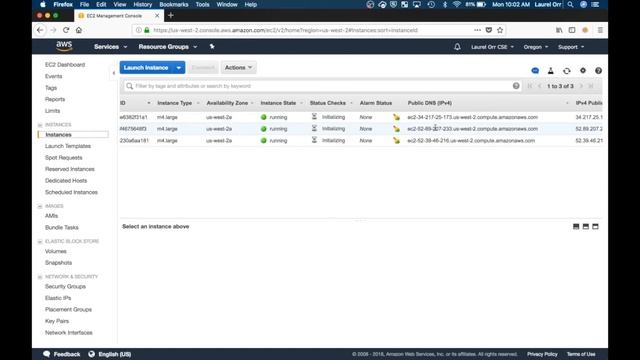
Task: Maximize the details pane layout icon
Action: click(596, 227)
